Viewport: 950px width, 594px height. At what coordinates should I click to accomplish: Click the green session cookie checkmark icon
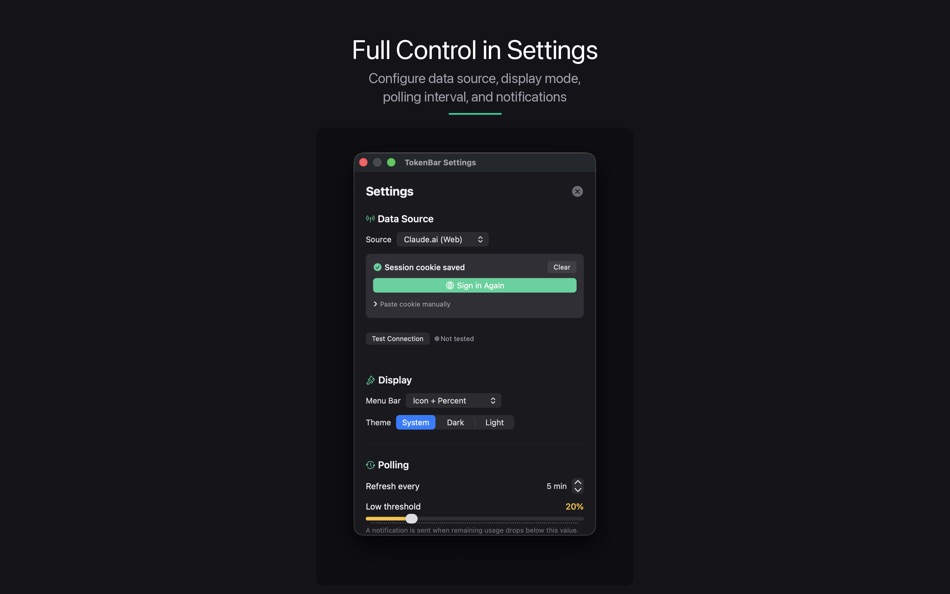coord(377,267)
